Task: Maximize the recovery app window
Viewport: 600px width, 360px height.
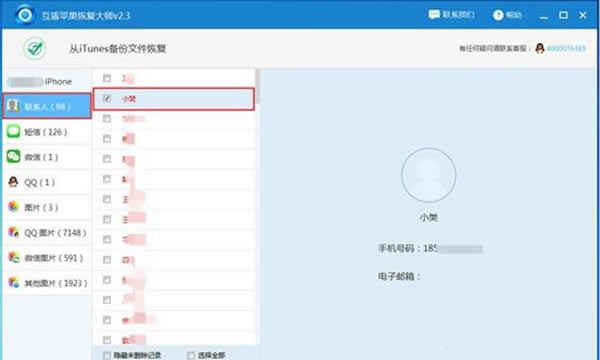Action: 563,15
